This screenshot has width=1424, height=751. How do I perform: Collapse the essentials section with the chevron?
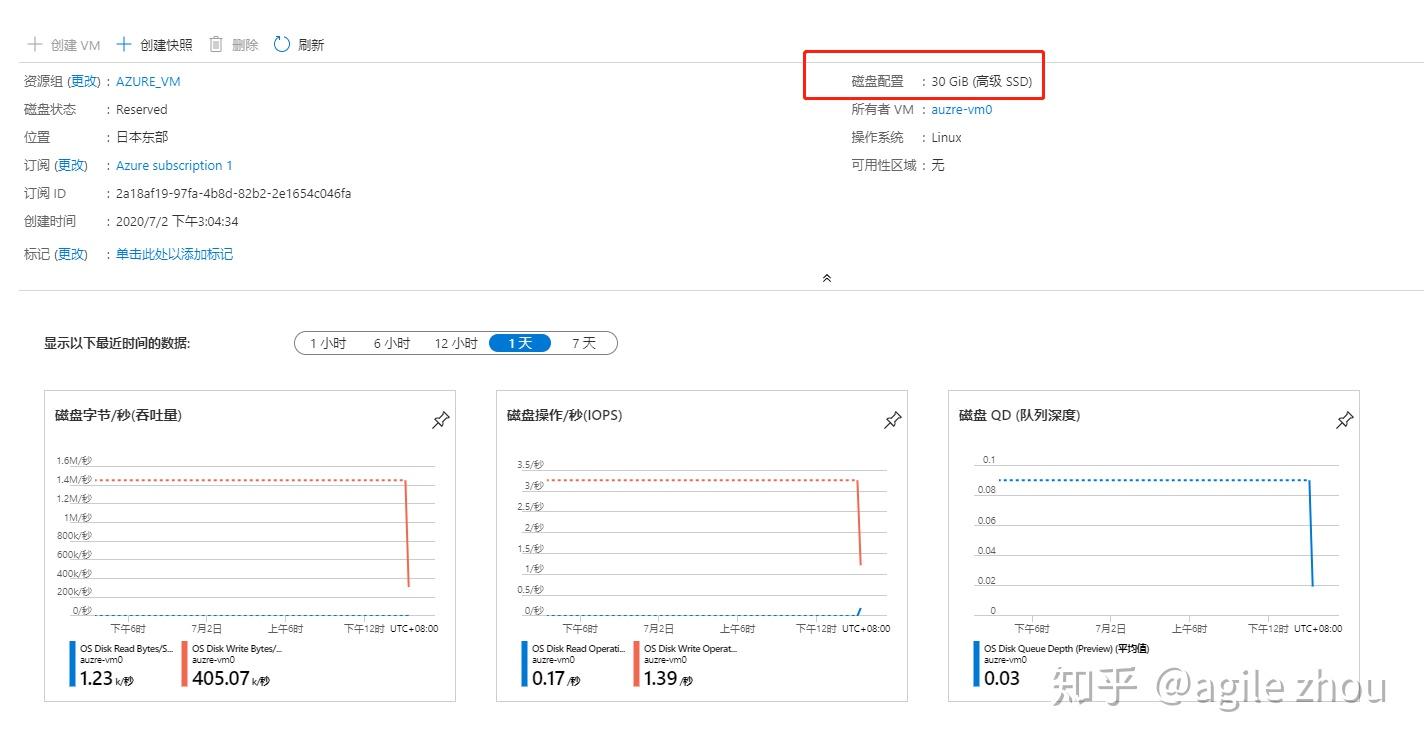click(826, 278)
